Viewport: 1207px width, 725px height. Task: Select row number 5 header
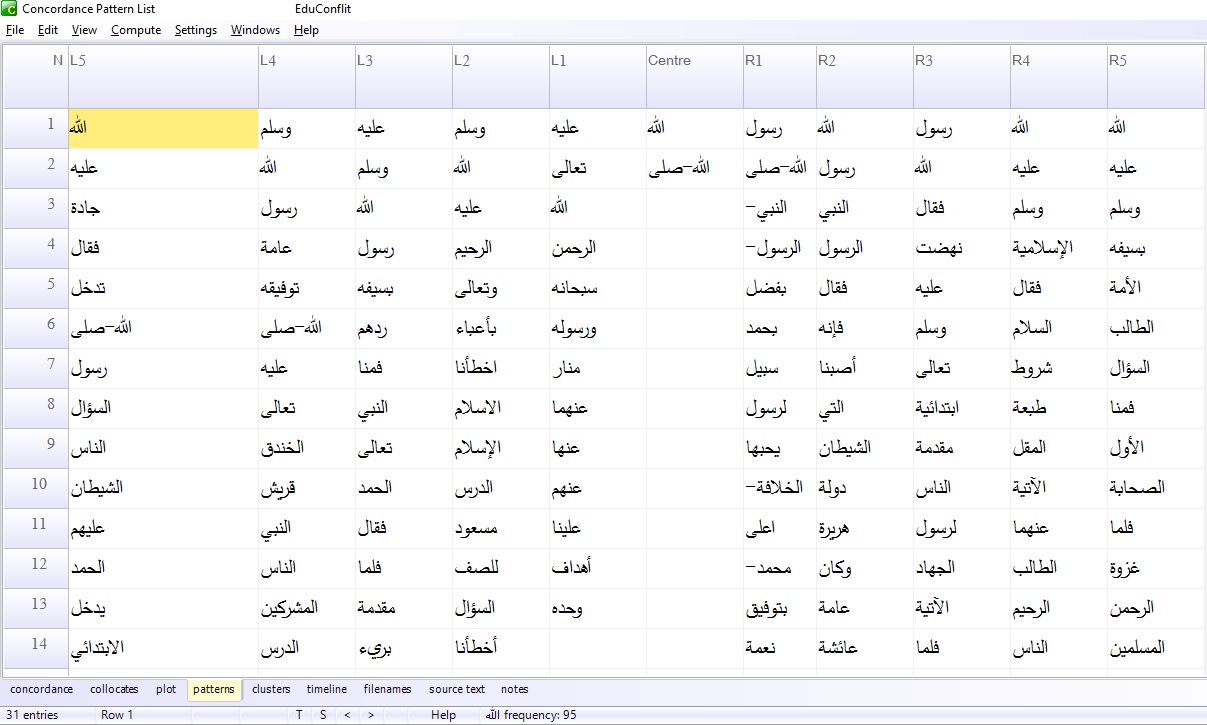coord(36,288)
